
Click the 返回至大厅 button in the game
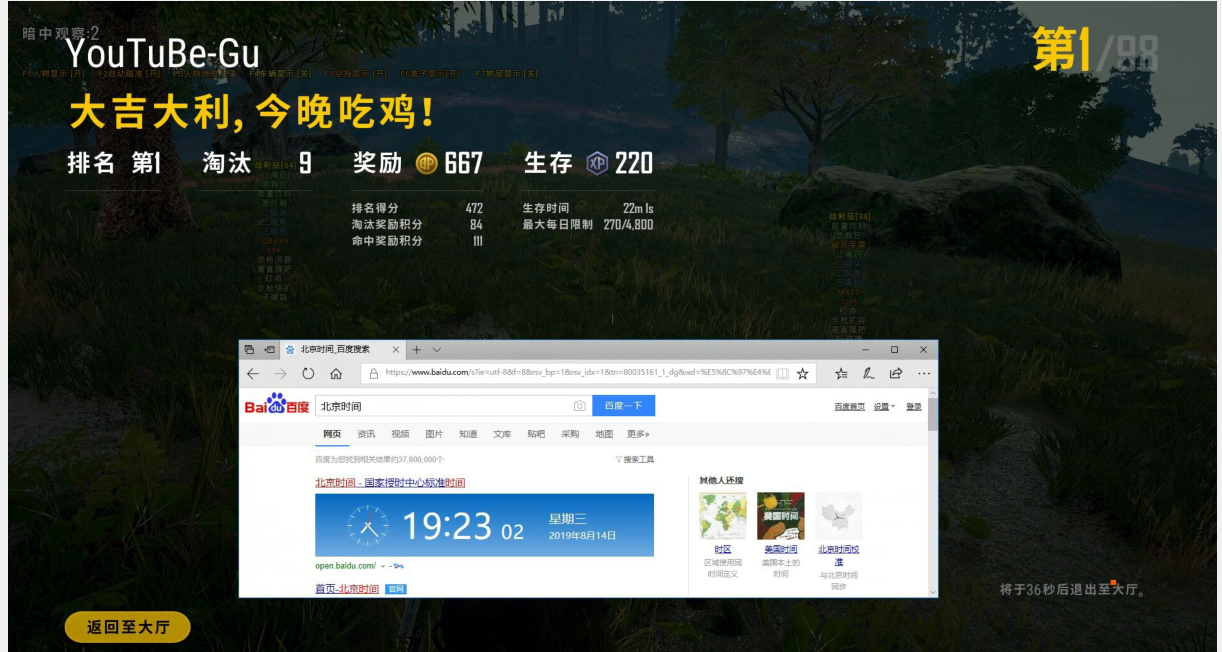[127, 627]
